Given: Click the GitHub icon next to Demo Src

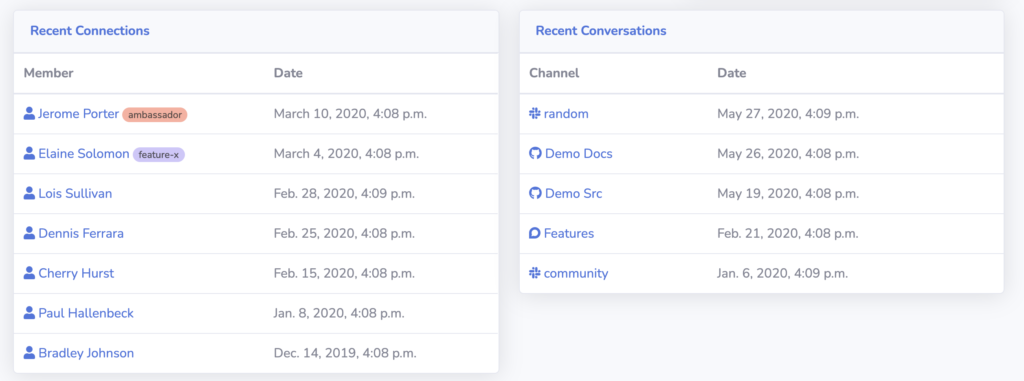Looking at the screenshot, I should 535,193.
